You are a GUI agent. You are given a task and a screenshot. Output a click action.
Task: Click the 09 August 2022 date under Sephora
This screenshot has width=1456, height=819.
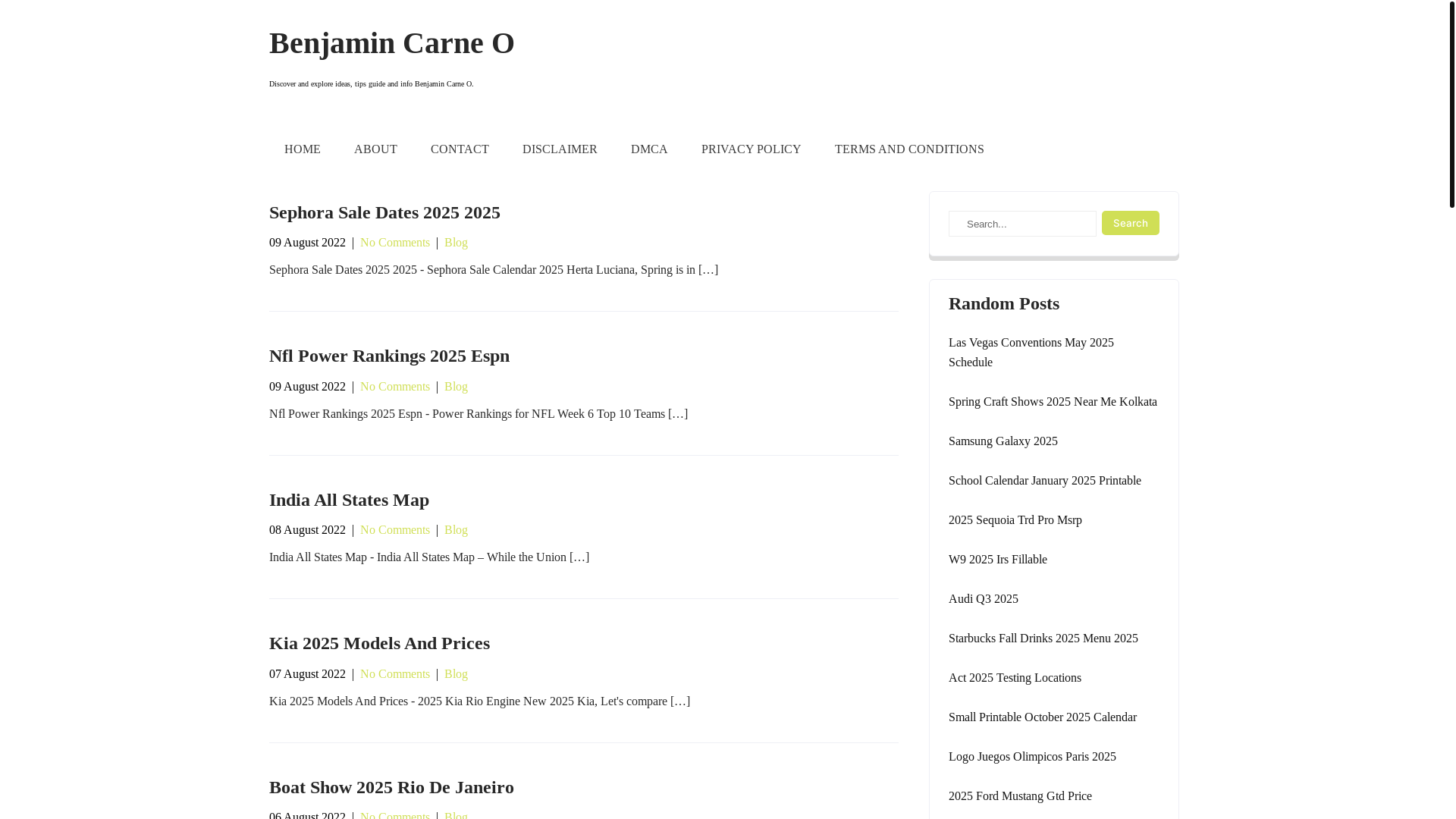307,243
